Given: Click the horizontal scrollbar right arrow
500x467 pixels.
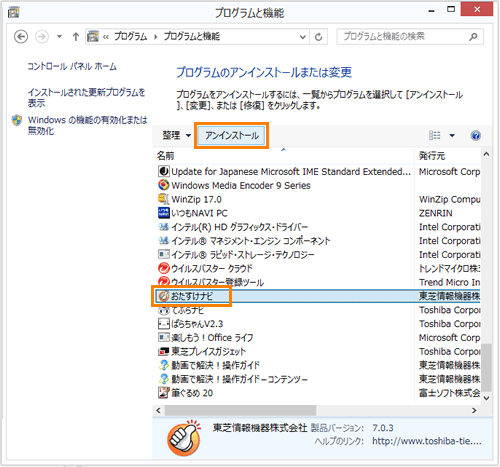Looking at the screenshot, I should [x=474, y=410].
